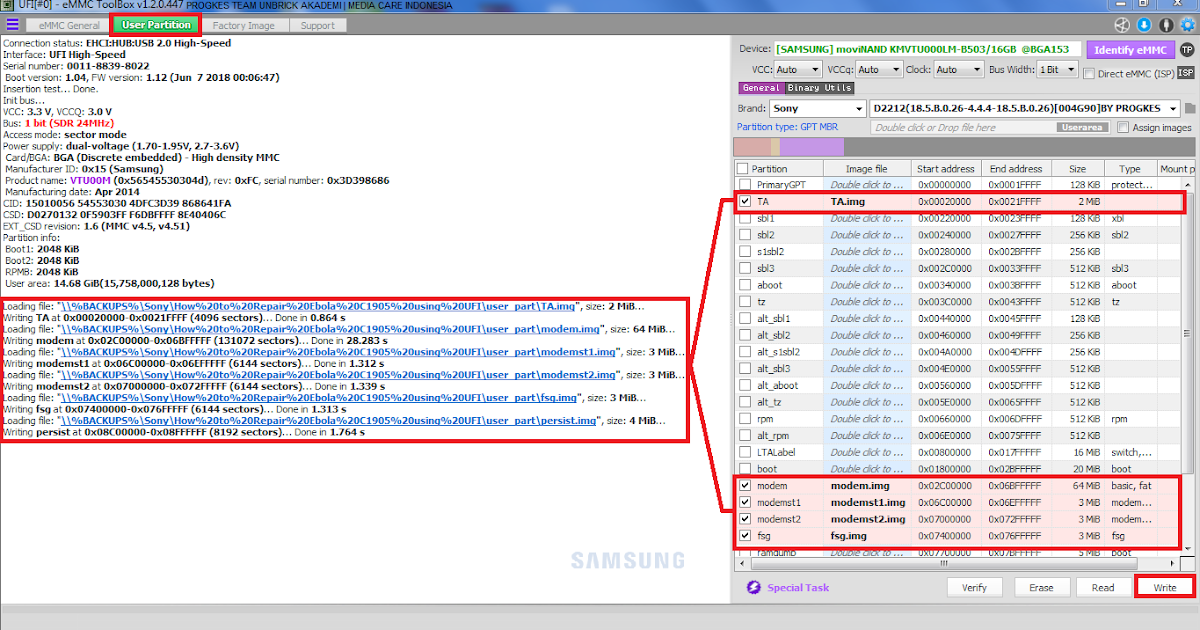Check the boot partition checkbox
Viewport: 1200px width, 630px height.
click(x=744, y=468)
